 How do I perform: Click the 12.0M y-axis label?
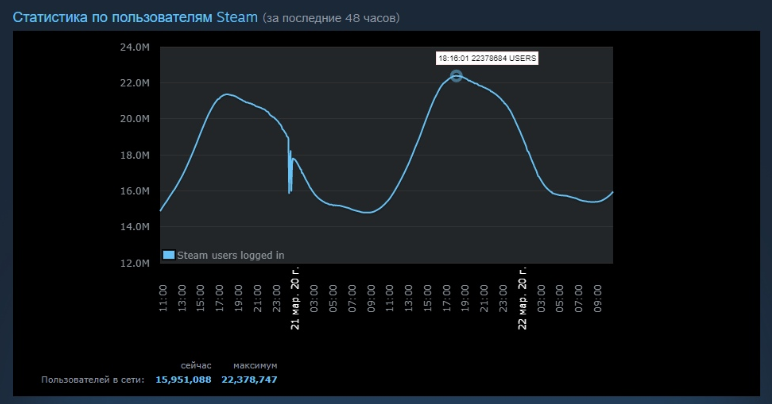pyautogui.click(x=134, y=263)
